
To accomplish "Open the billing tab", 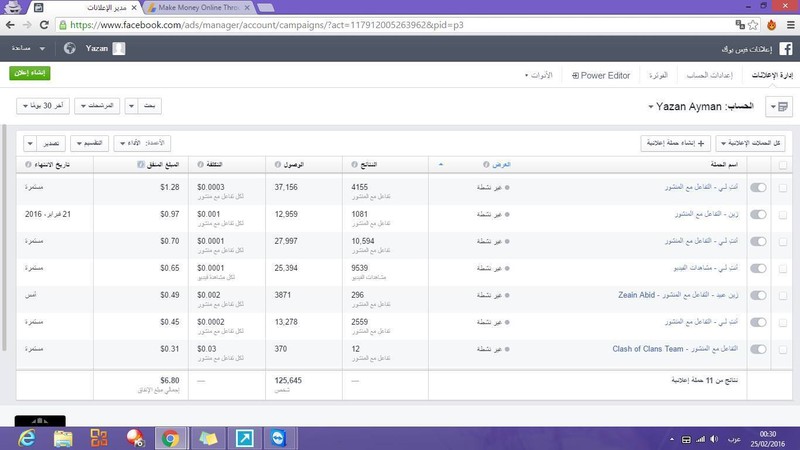I will pyautogui.click(x=658, y=76).
